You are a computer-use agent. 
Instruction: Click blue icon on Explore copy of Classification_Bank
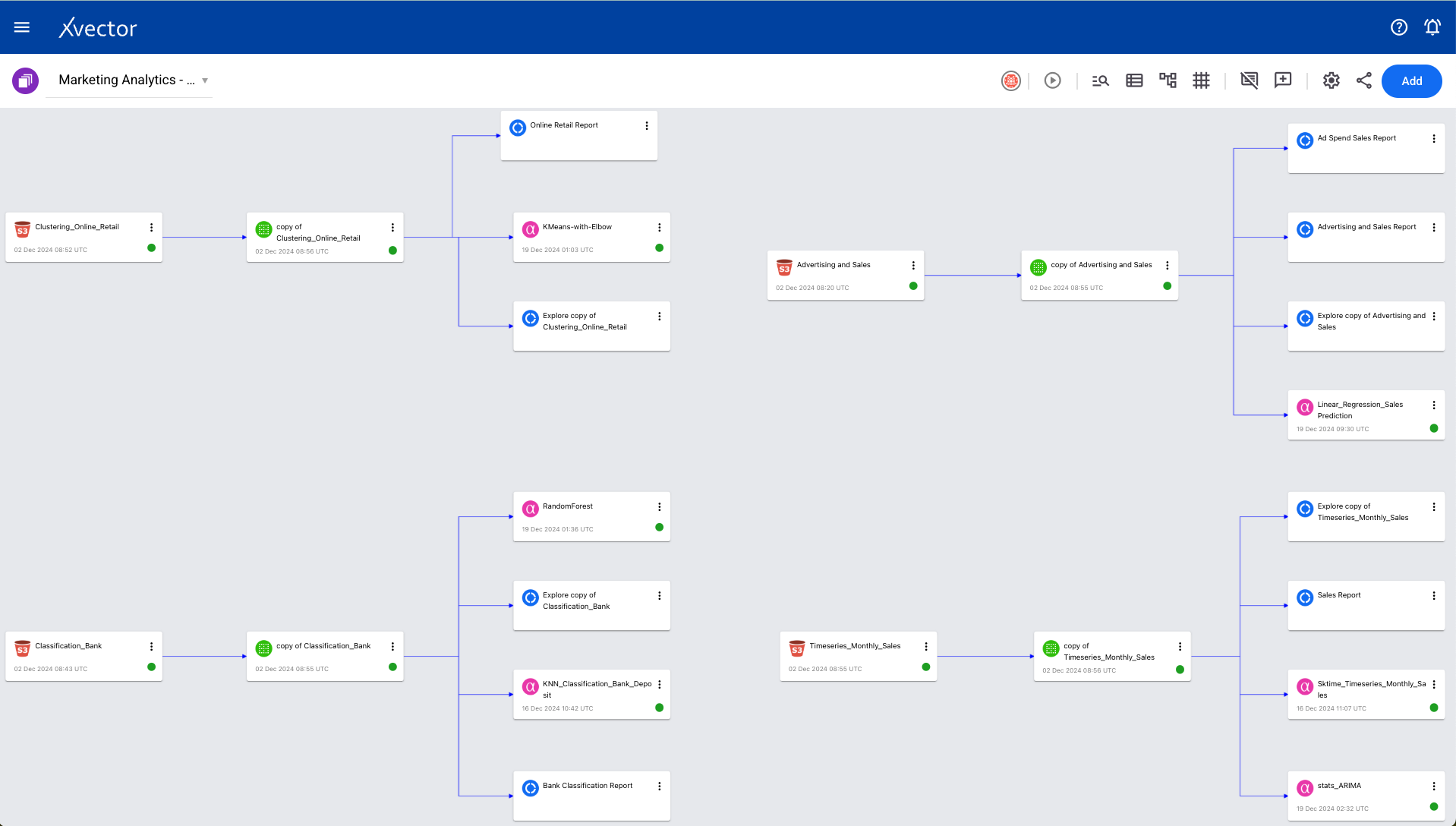click(530, 597)
